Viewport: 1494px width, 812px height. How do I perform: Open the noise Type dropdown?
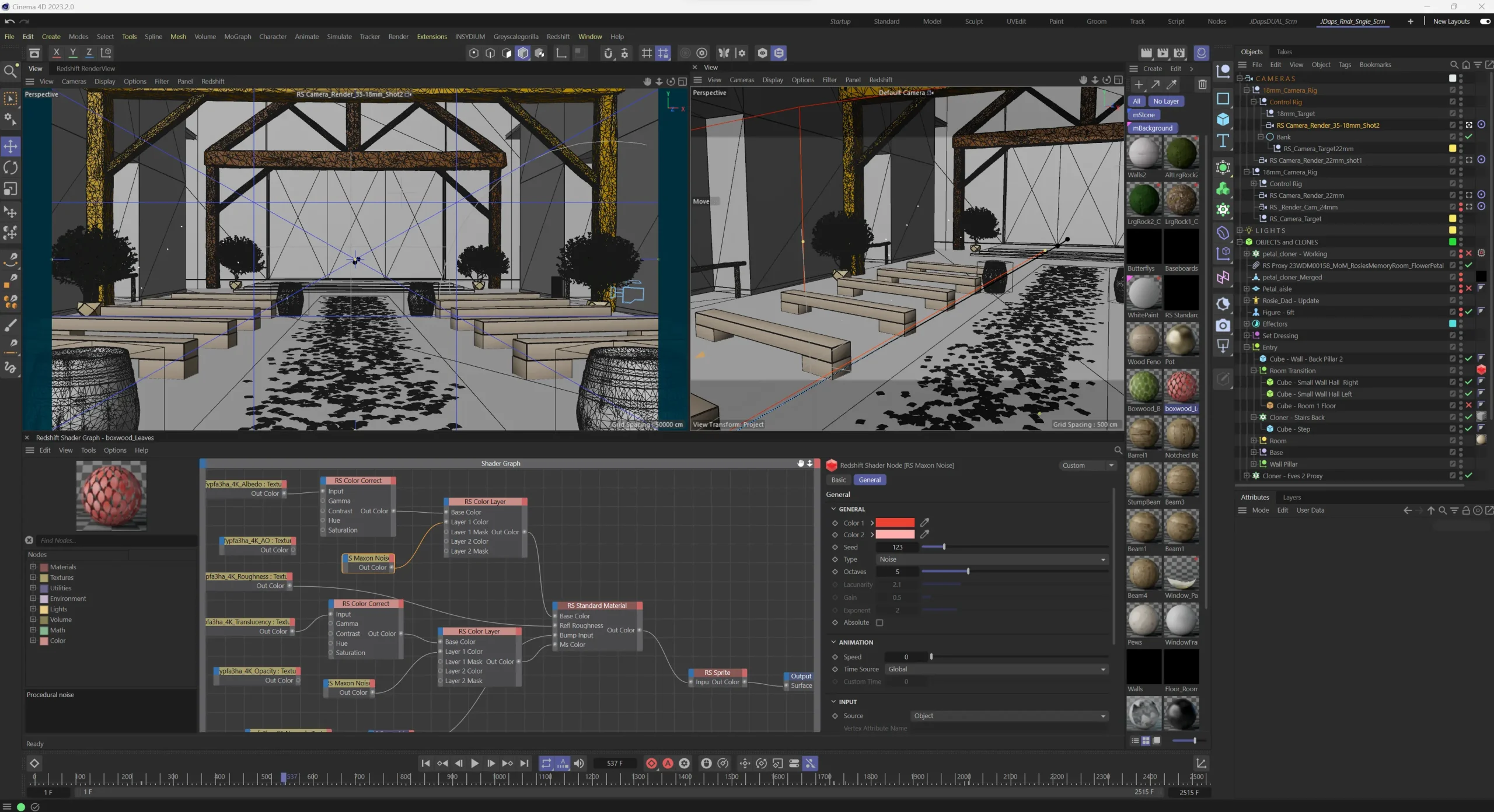pos(992,559)
